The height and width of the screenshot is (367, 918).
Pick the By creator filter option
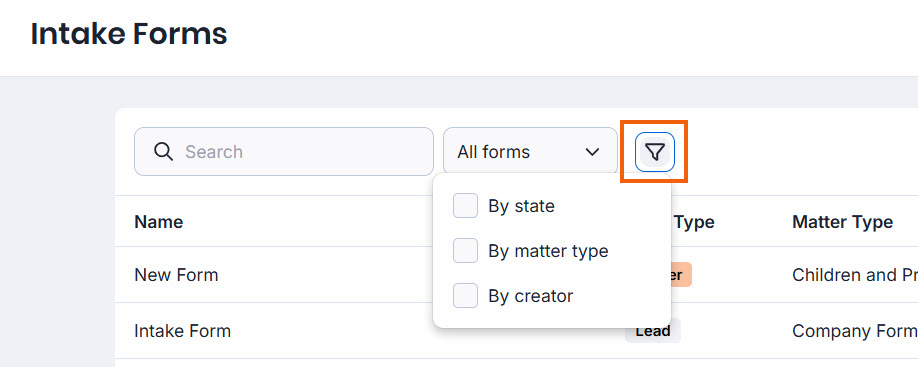pos(530,296)
